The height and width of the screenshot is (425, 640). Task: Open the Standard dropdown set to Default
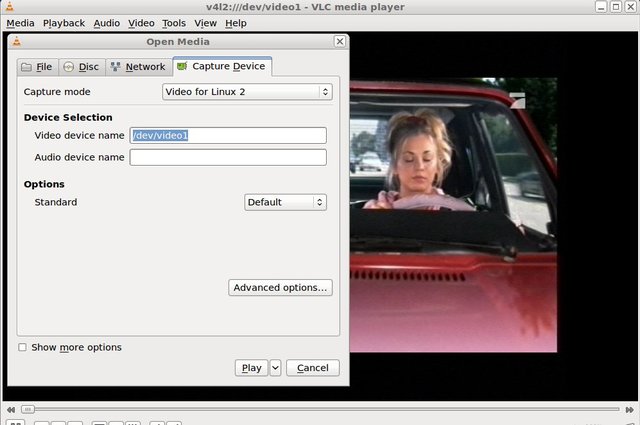(285, 202)
